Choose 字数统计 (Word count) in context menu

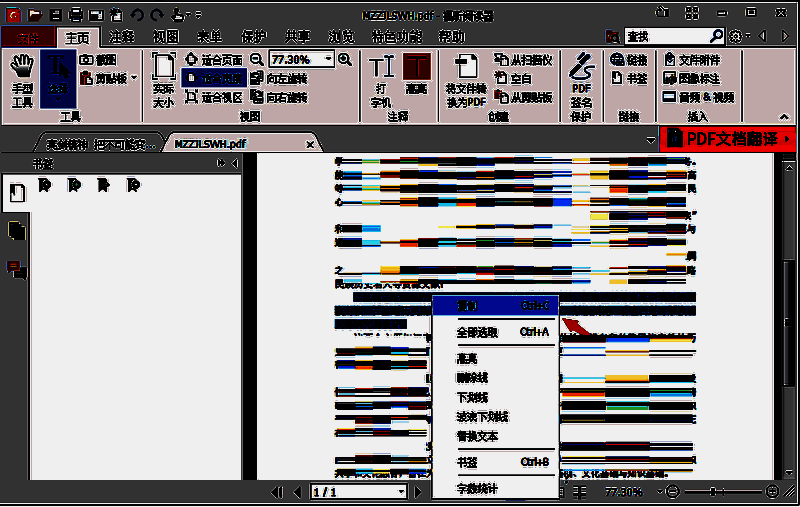pyautogui.click(x=495, y=489)
